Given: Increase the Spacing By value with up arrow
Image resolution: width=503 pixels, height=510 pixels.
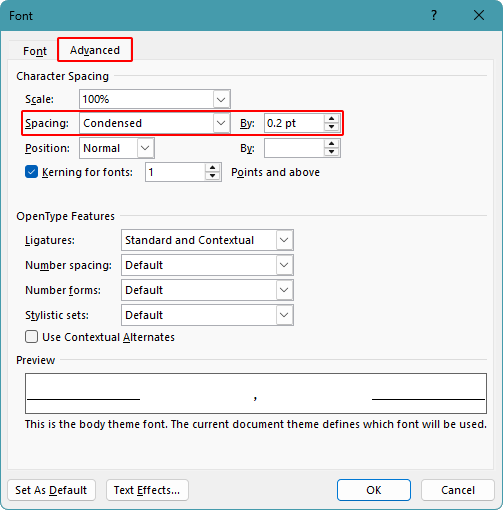Looking at the screenshot, I should click(x=331, y=119).
